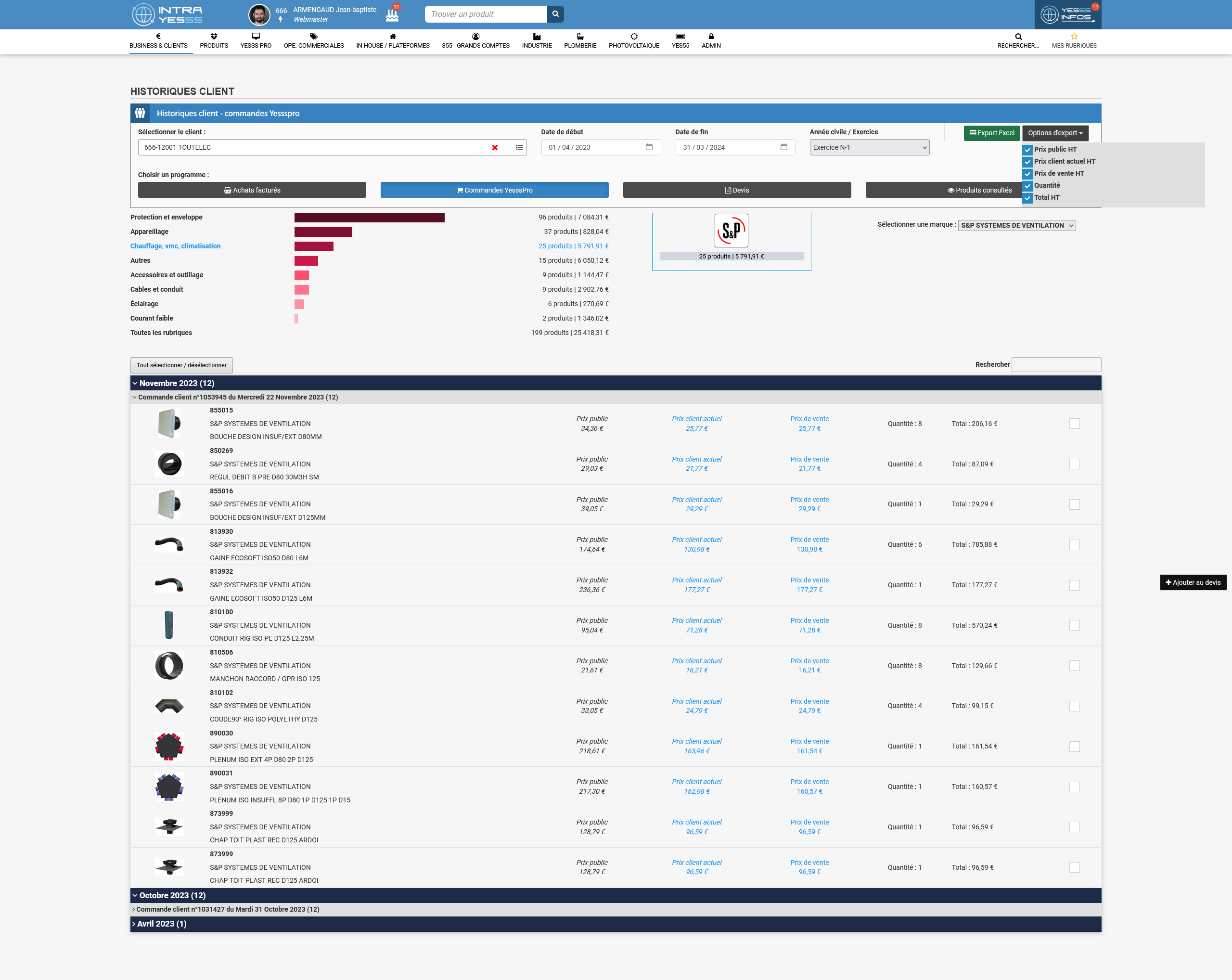Tick checkbox for product 855015 row
1232x980 pixels.
[1074, 424]
